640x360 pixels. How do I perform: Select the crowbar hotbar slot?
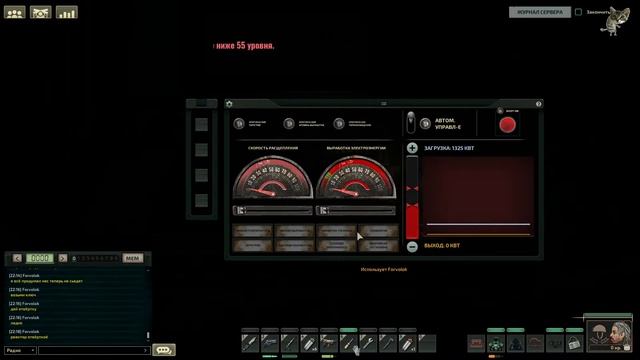pos(387,343)
